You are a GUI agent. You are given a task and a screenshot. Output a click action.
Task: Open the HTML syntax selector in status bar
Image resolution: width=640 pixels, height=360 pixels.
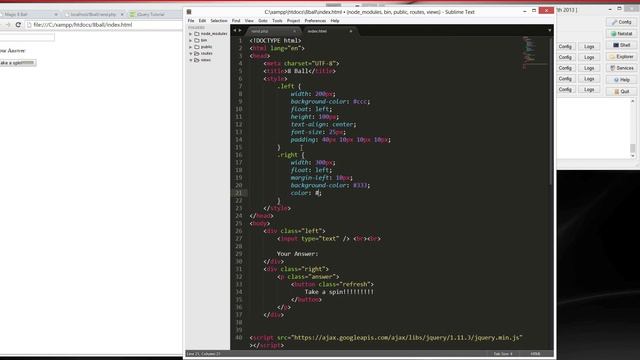(535, 354)
